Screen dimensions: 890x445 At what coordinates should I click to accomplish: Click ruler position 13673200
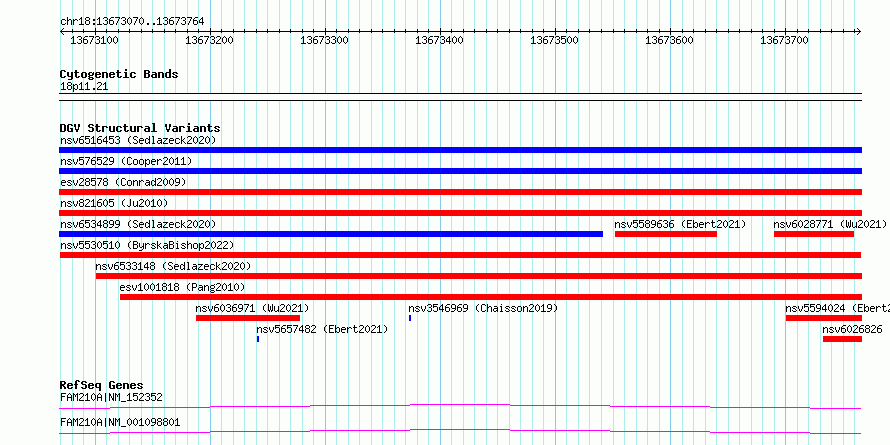click(209, 40)
